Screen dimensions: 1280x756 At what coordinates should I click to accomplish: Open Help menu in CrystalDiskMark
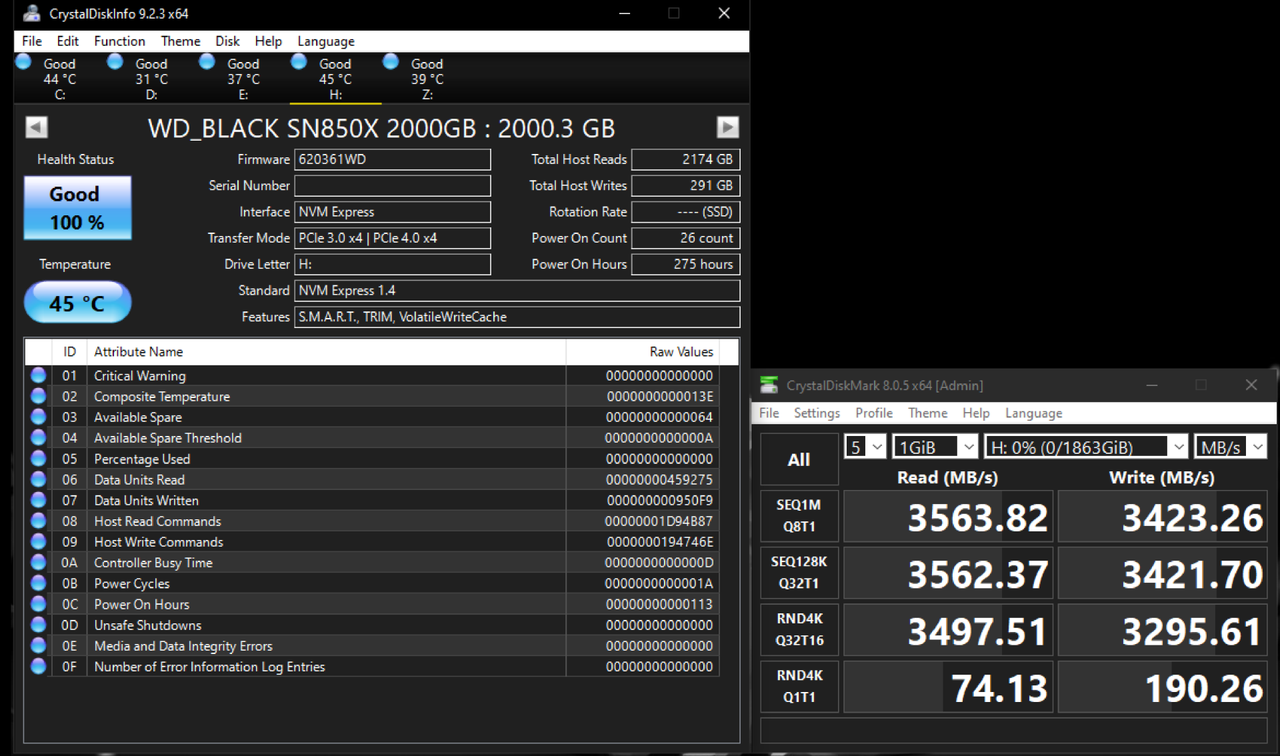pos(976,413)
